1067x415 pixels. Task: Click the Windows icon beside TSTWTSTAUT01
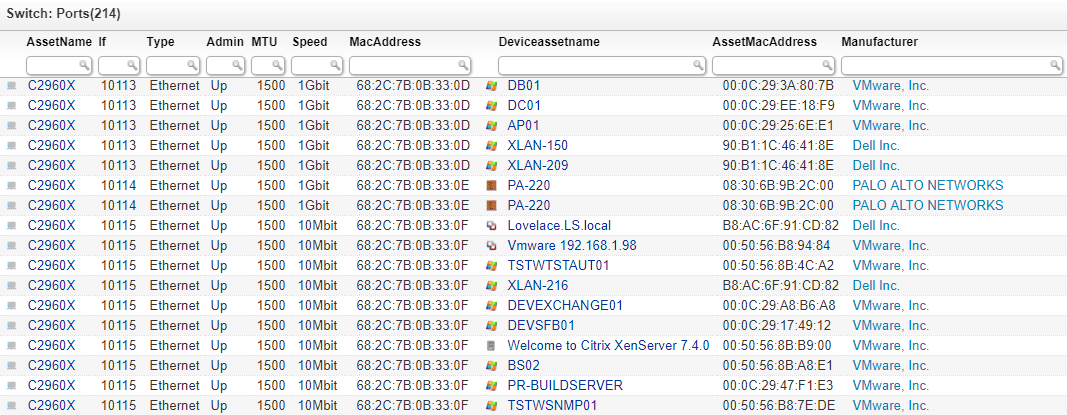[x=491, y=265]
